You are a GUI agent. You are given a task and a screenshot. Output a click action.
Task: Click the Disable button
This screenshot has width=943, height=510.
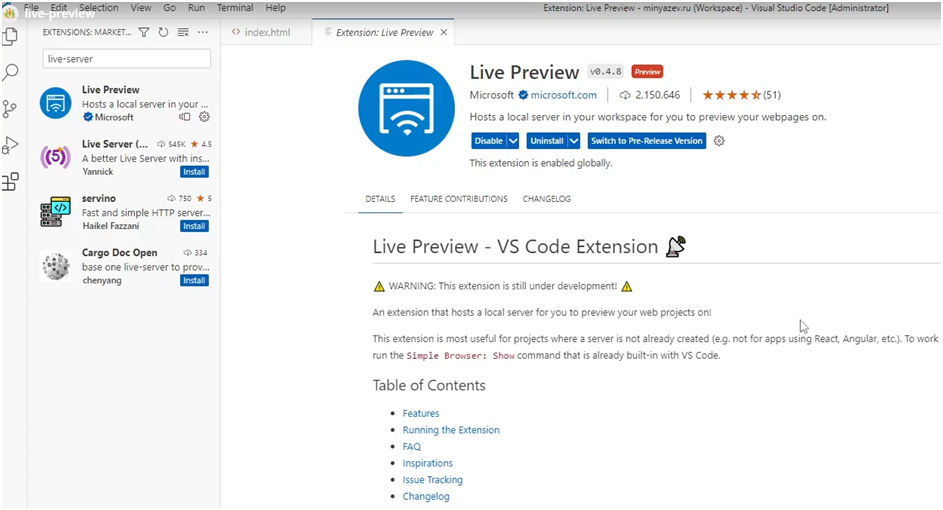488,141
